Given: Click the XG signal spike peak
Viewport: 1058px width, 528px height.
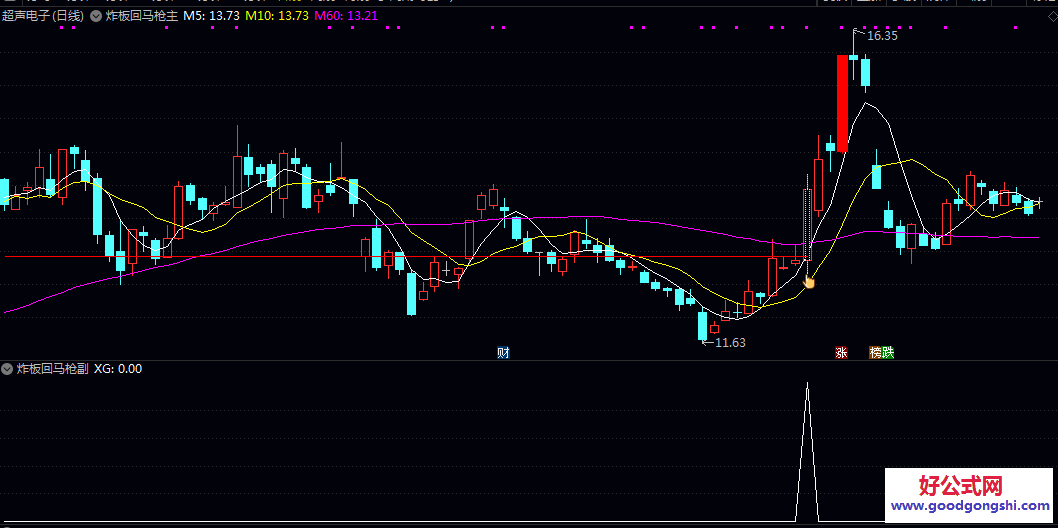Looking at the screenshot, I should pos(808,384).
